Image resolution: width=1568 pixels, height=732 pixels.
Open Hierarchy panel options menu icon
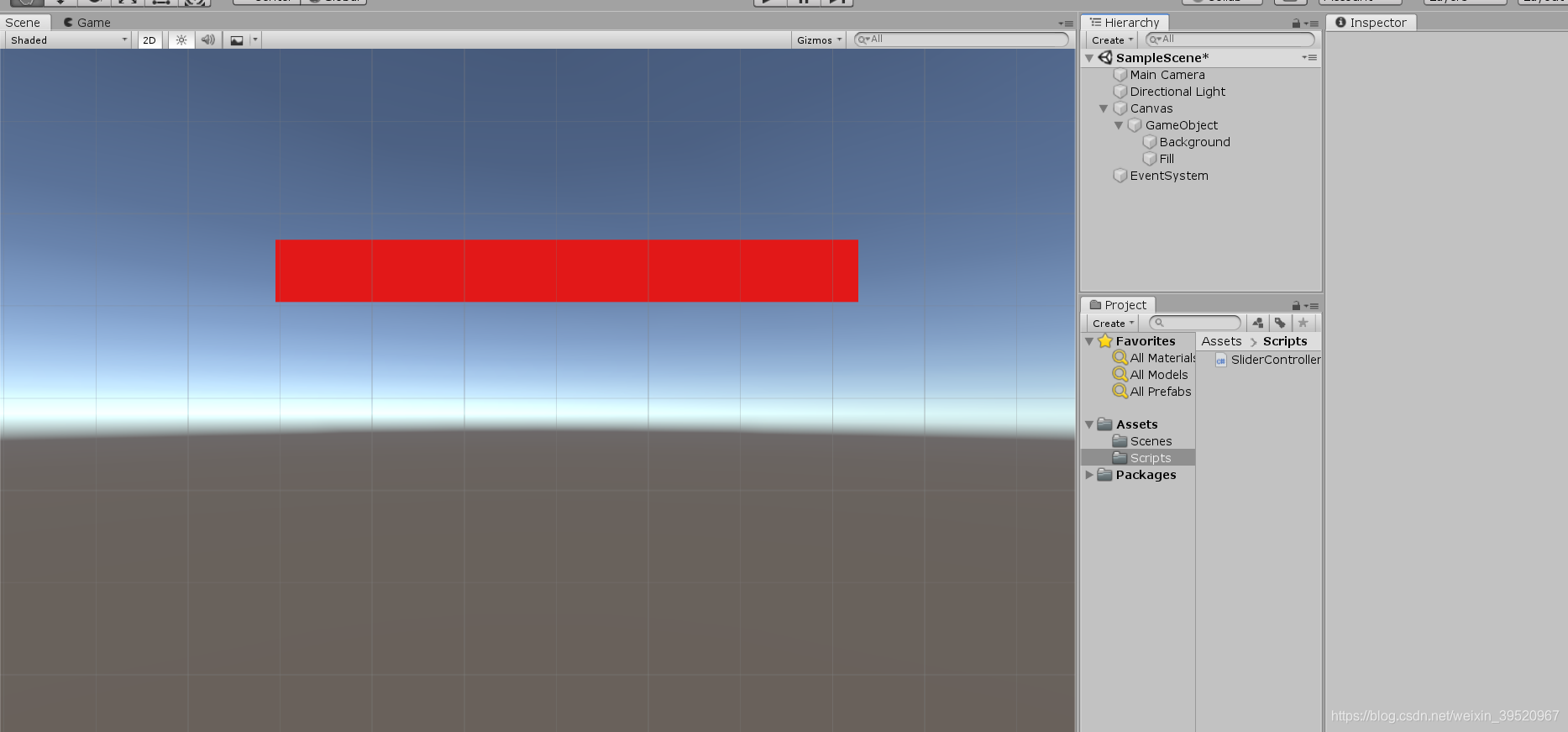click(x=1312, y=24)
